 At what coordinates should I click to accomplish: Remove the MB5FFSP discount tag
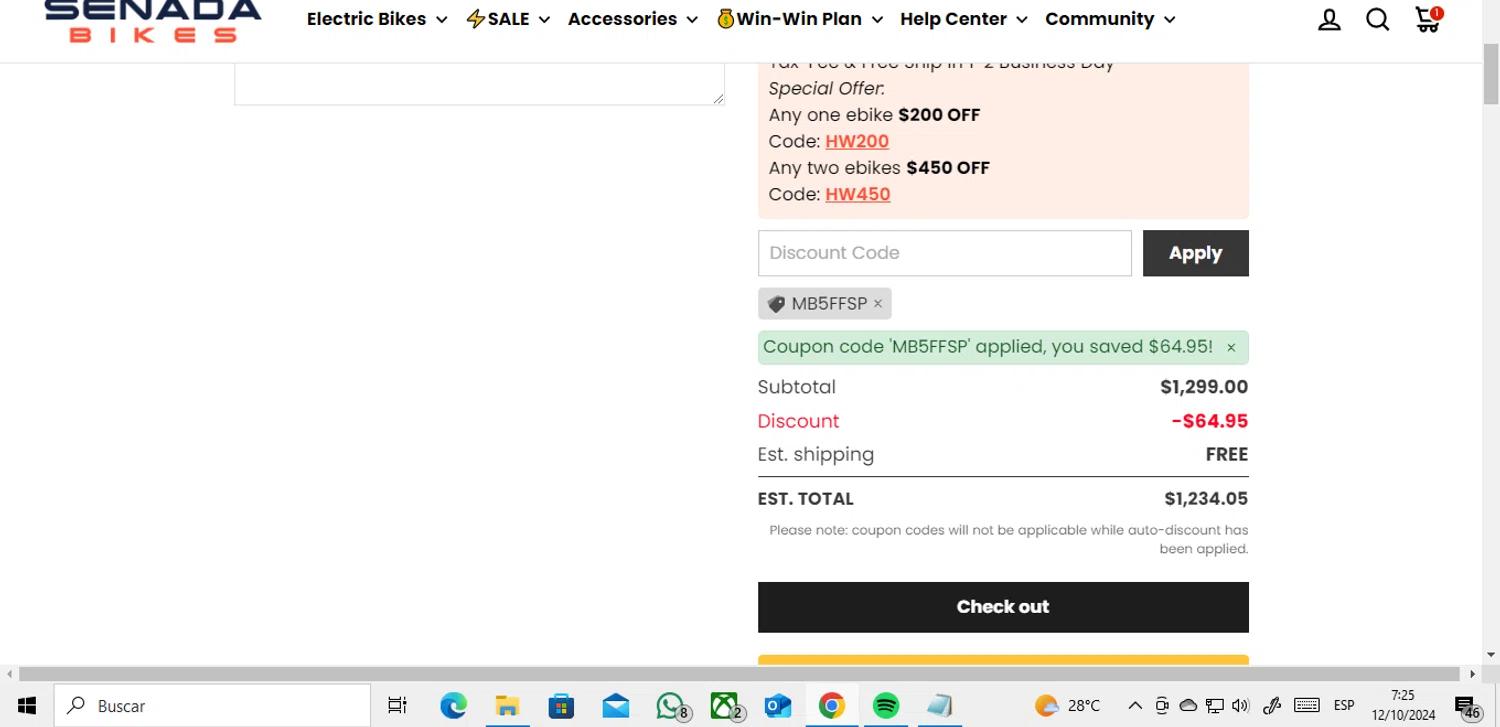pos(878,303)
